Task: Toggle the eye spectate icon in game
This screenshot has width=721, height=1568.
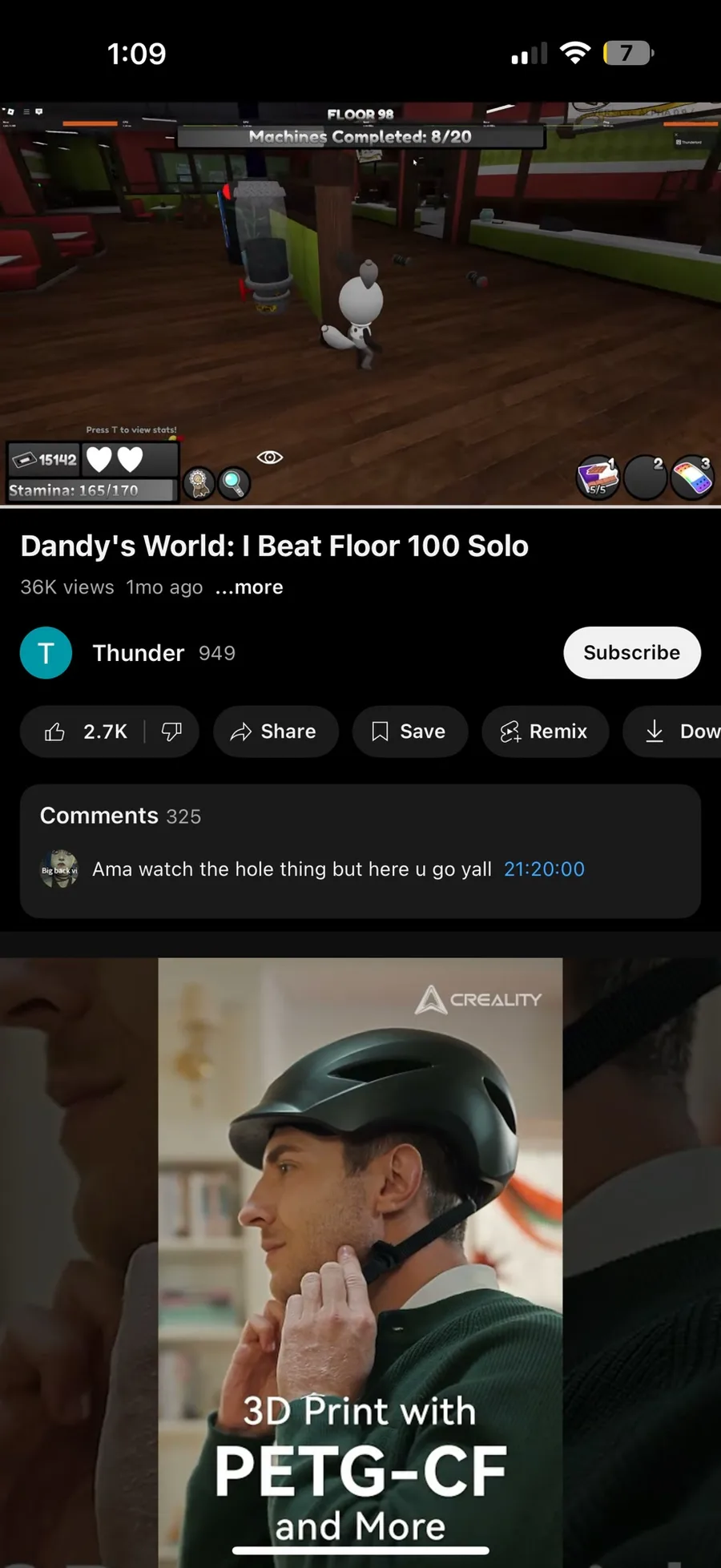Action: pos(270,457)
